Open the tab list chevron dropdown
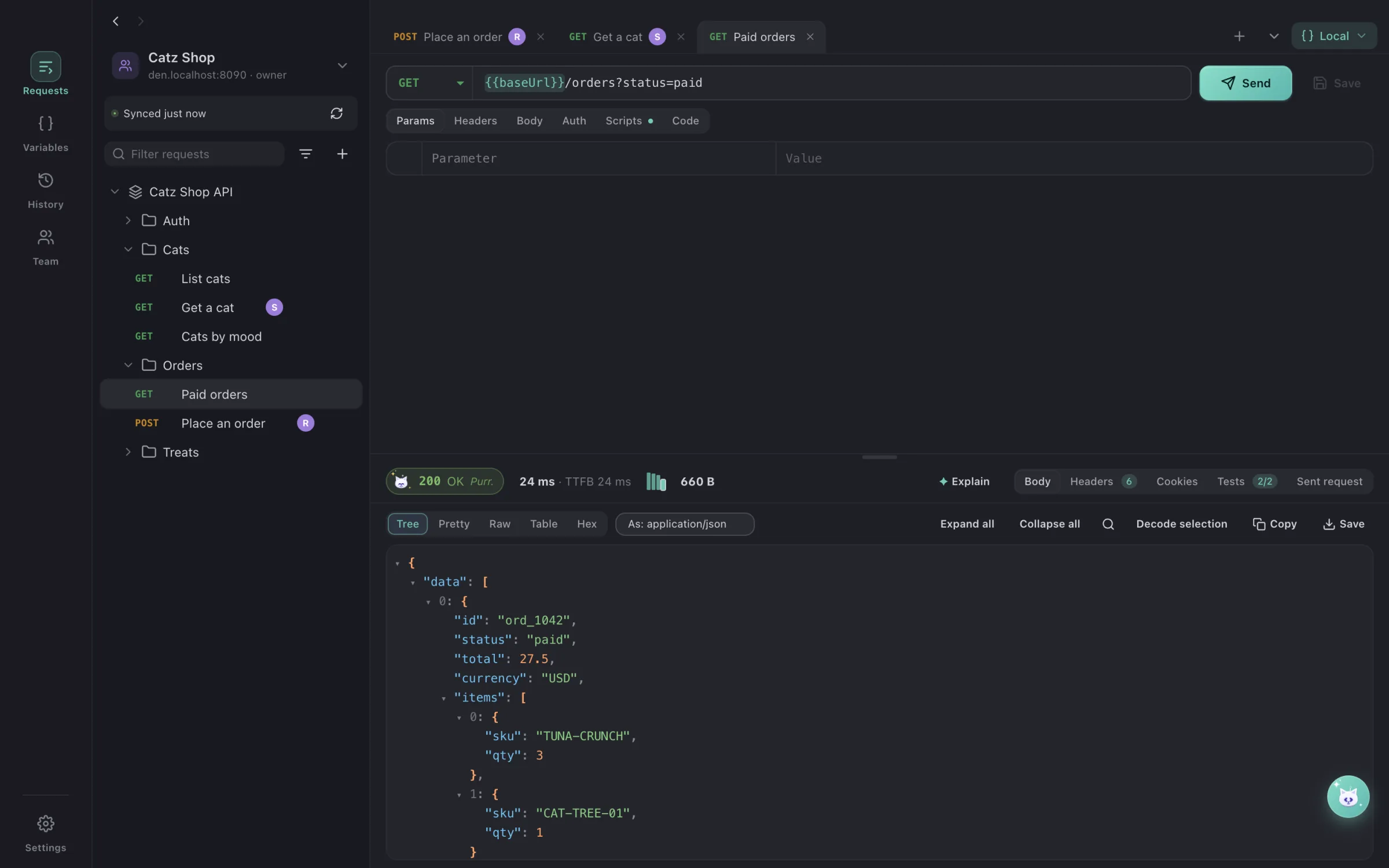 tap(1273, 36)
